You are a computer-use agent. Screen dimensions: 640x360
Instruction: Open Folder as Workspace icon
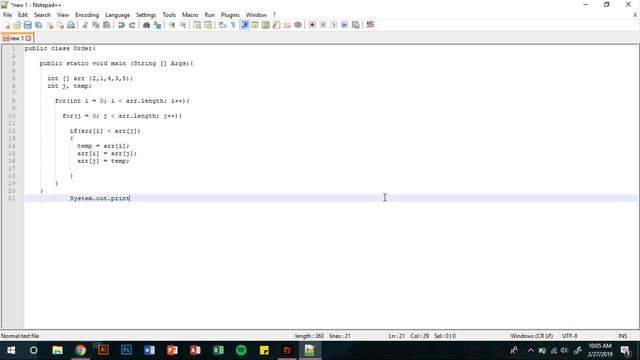pyautogui.click(x=287, y=25)
